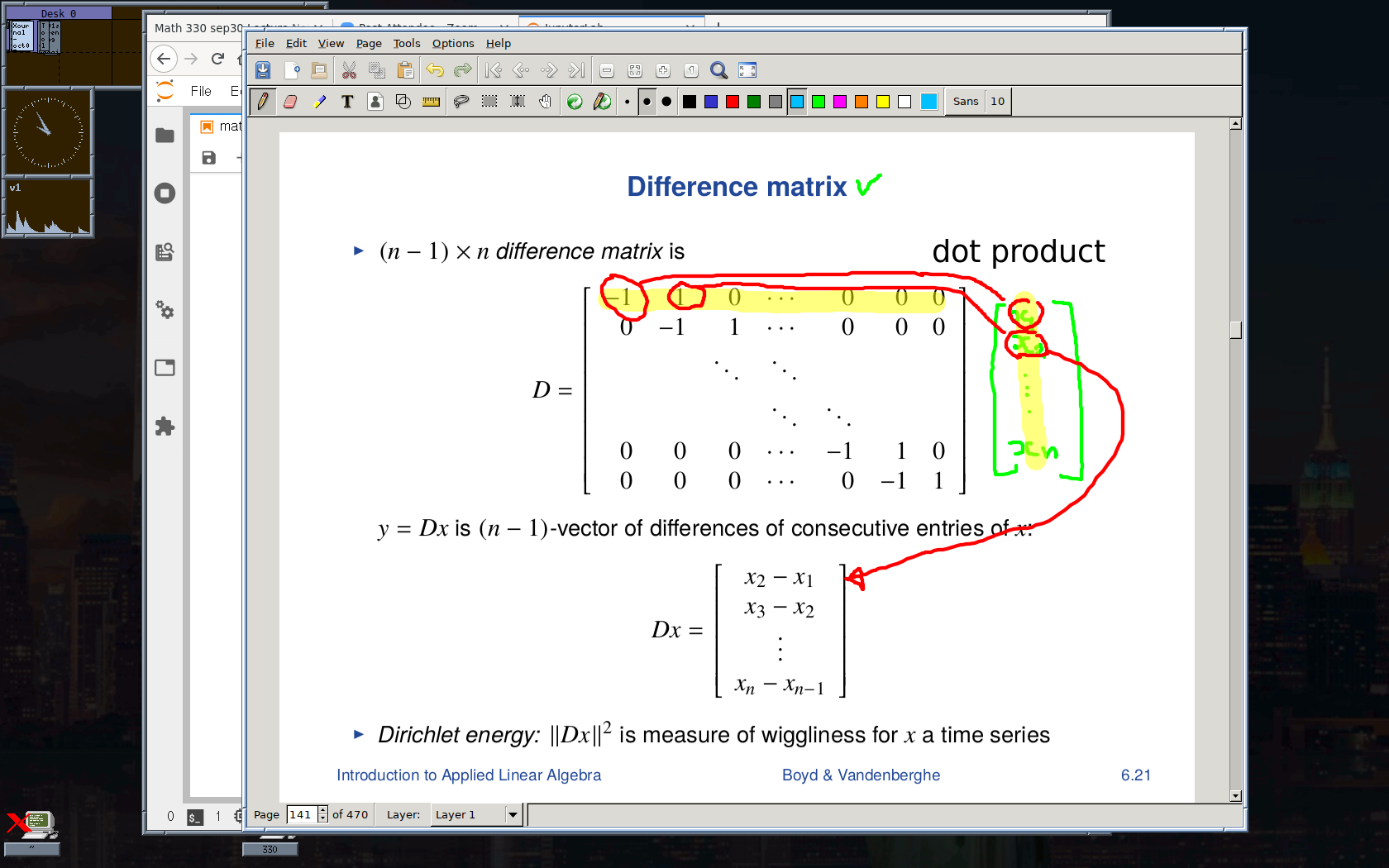1389x868 pixels.
Task: Open the Tools menu
Action: 406,43
